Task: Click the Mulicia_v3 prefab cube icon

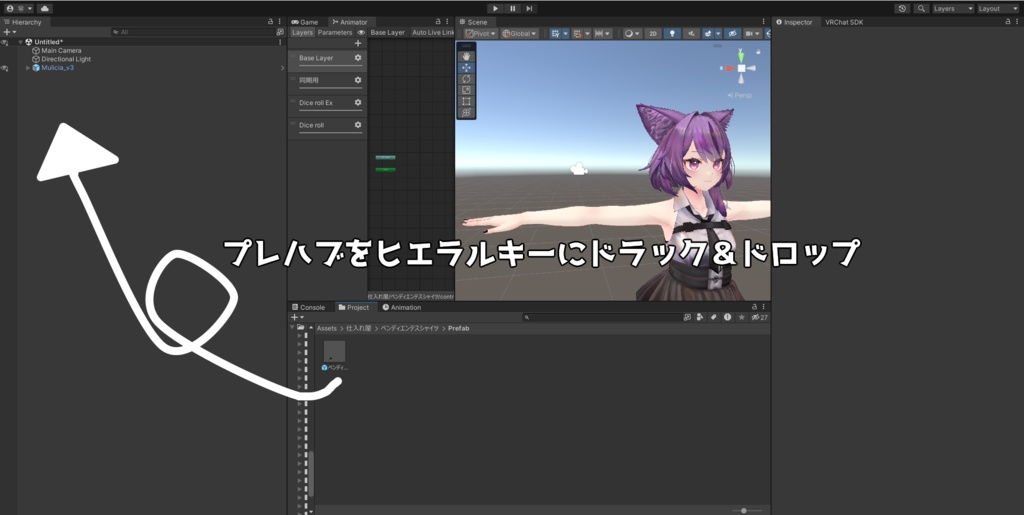Action: (x=36, y=67)
